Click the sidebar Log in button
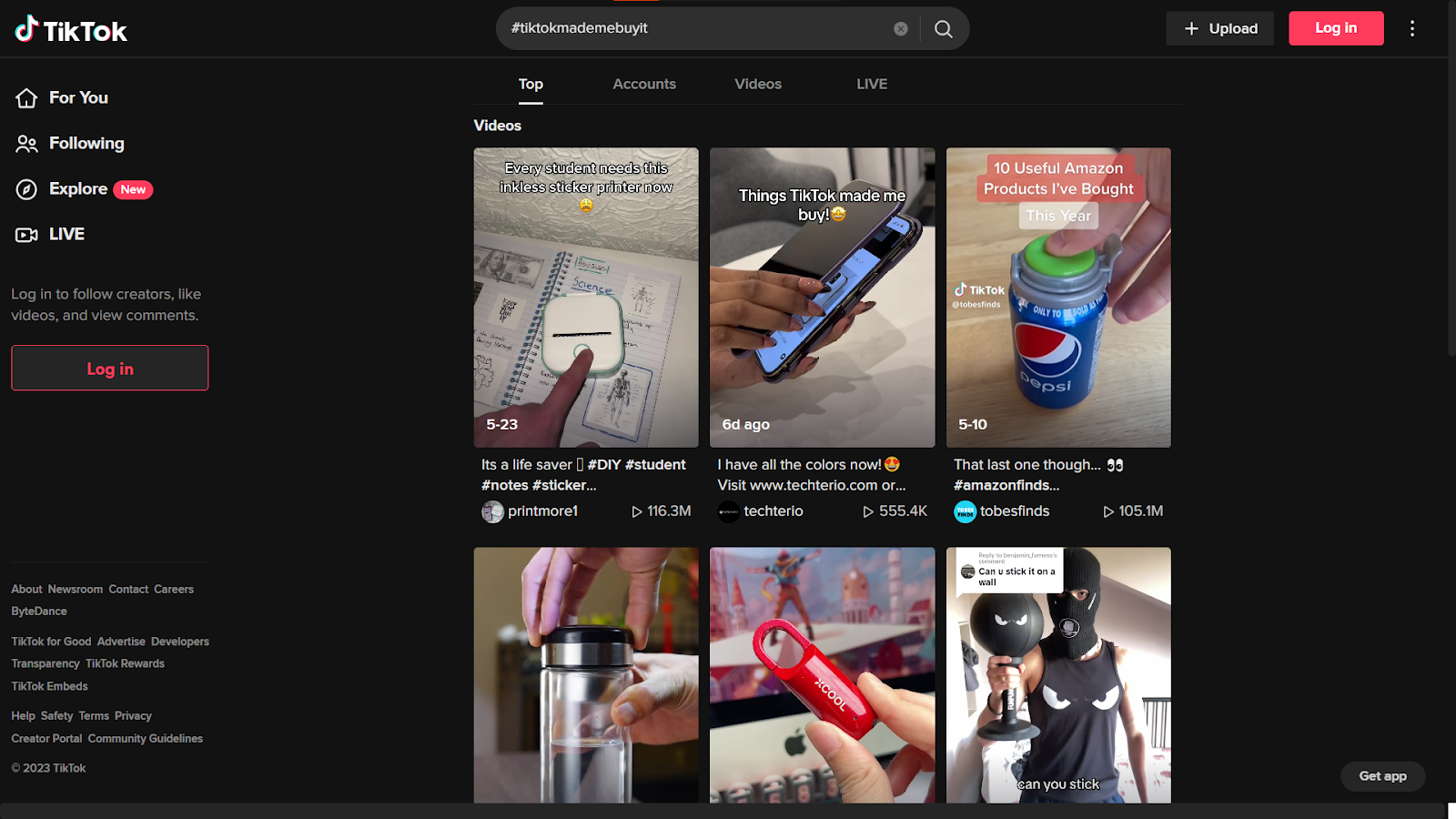The width and height of the screenshot is (1456, 819). pos(109,368)
